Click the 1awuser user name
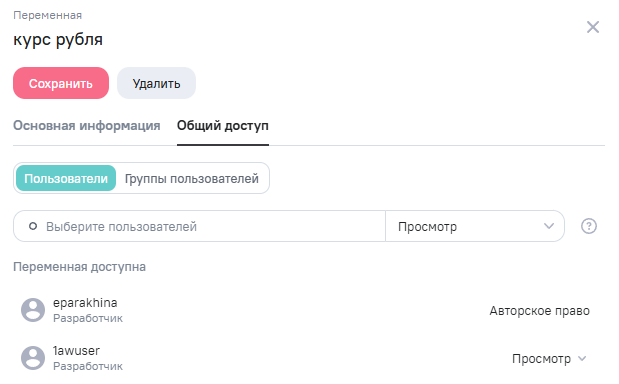Viewport: 619px width, 384px height. [76, 350]
